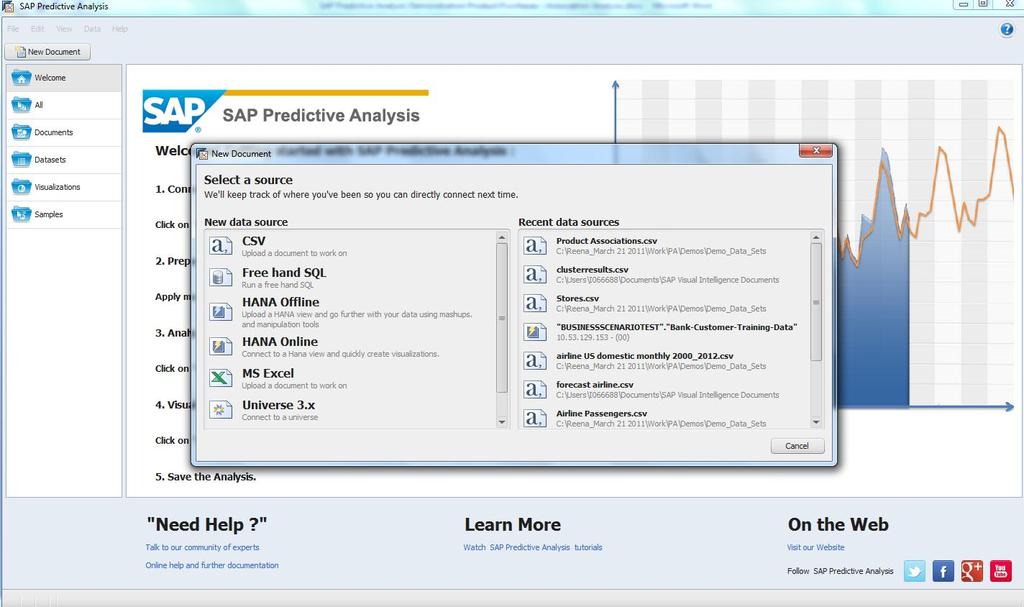This screenshot has height=607, width=1024.
Task: Click down arrow of New data source scrollbar
Action: (x=502, y=422)
